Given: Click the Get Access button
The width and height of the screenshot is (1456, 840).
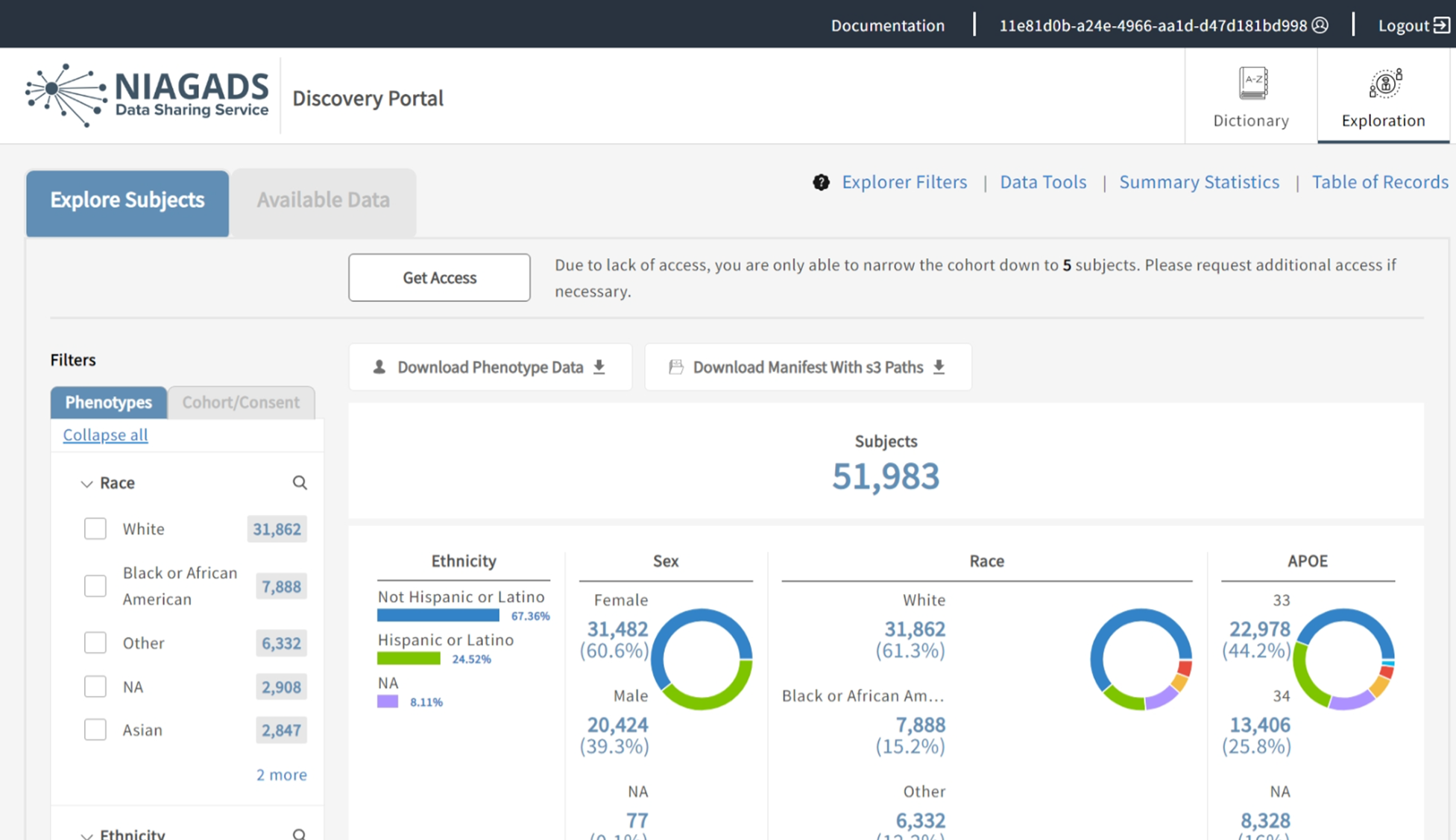Looking at the screenshot, I should click(439, 277).
